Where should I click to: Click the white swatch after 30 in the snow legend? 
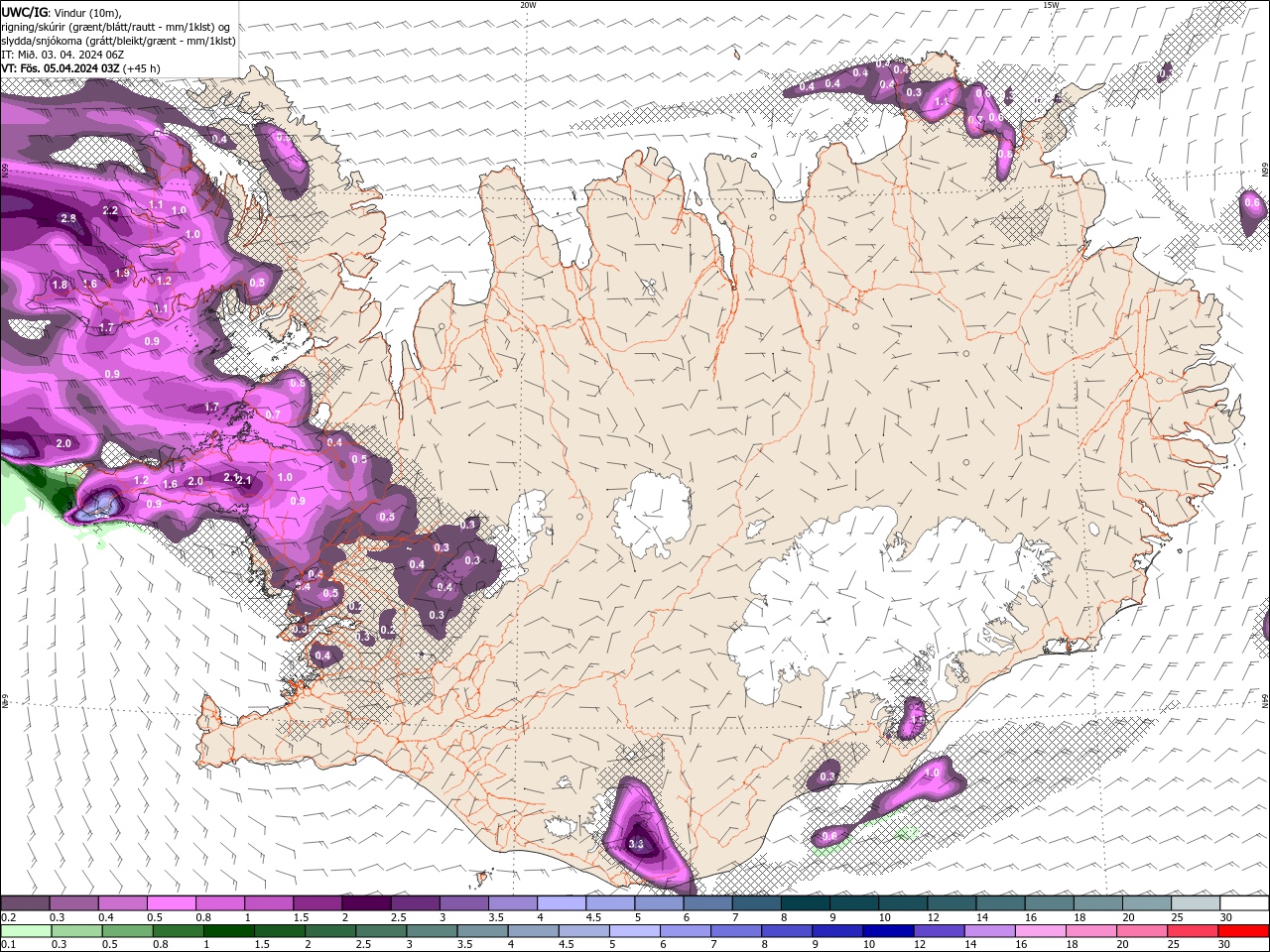click(x=1244, y=903)
